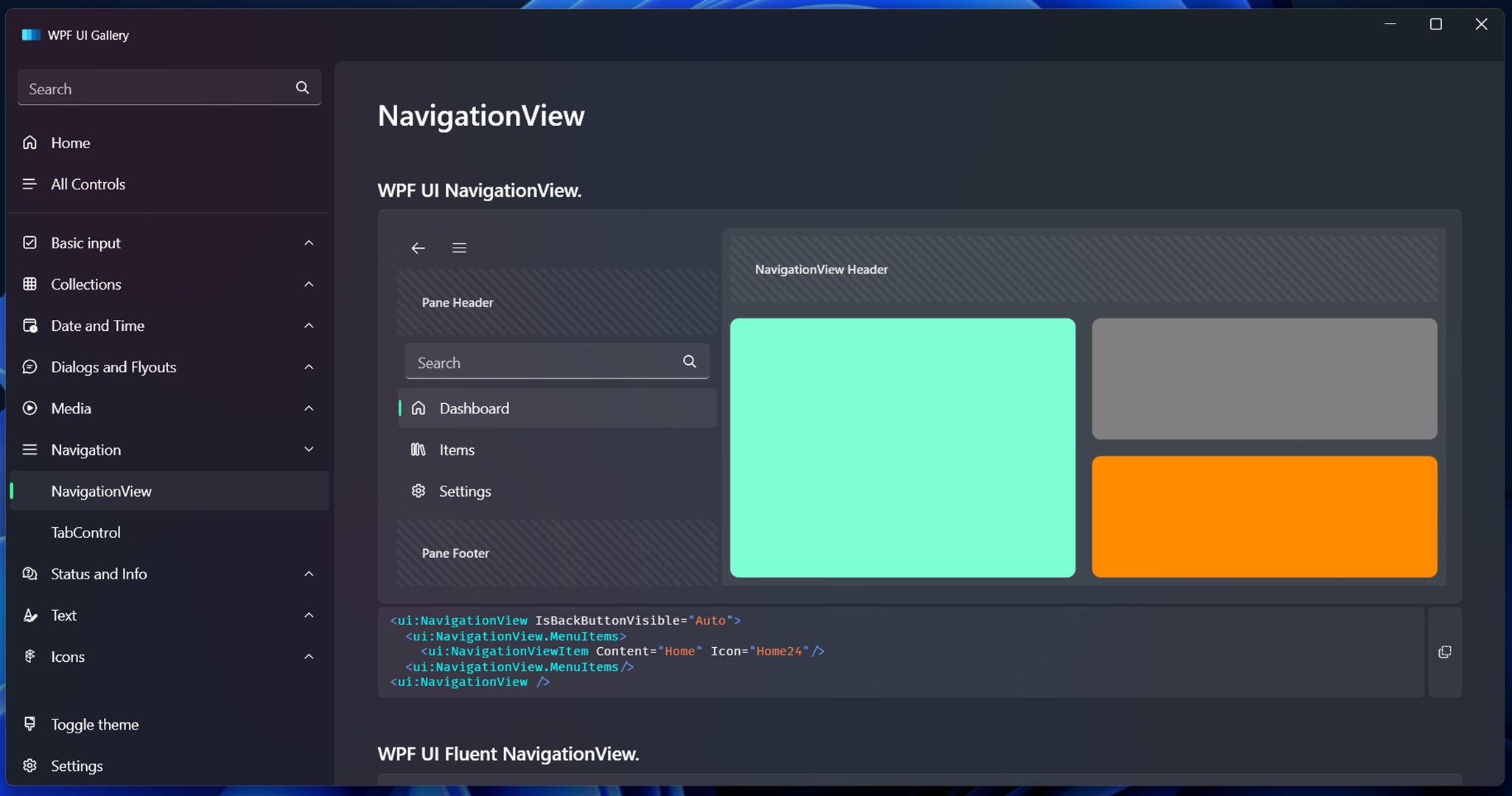Click the magnifier icon in the sidebar search box
The height and width of the screenshot is (796, 1512).
click(302, 88)
